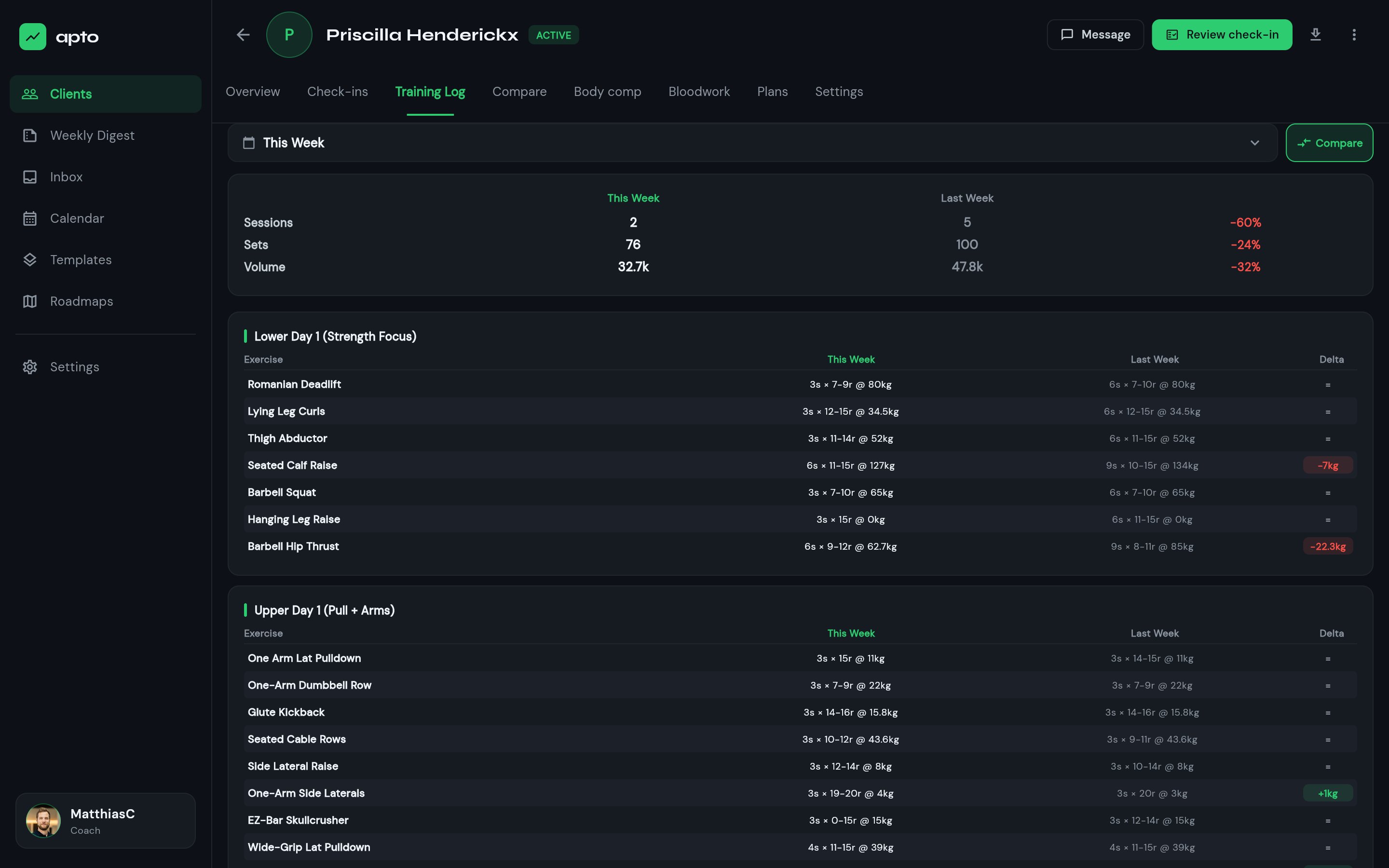Switch to the Check-ins tab

point(338,92)
